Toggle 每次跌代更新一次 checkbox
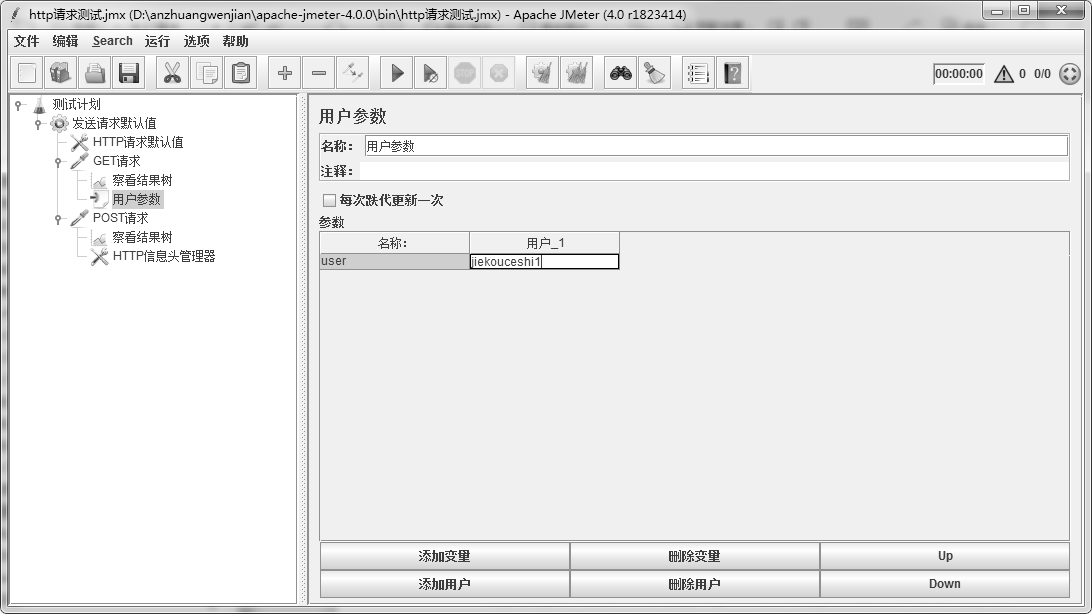The height and width of the screenshot is (614, 1092). click(x=329, y=200)
